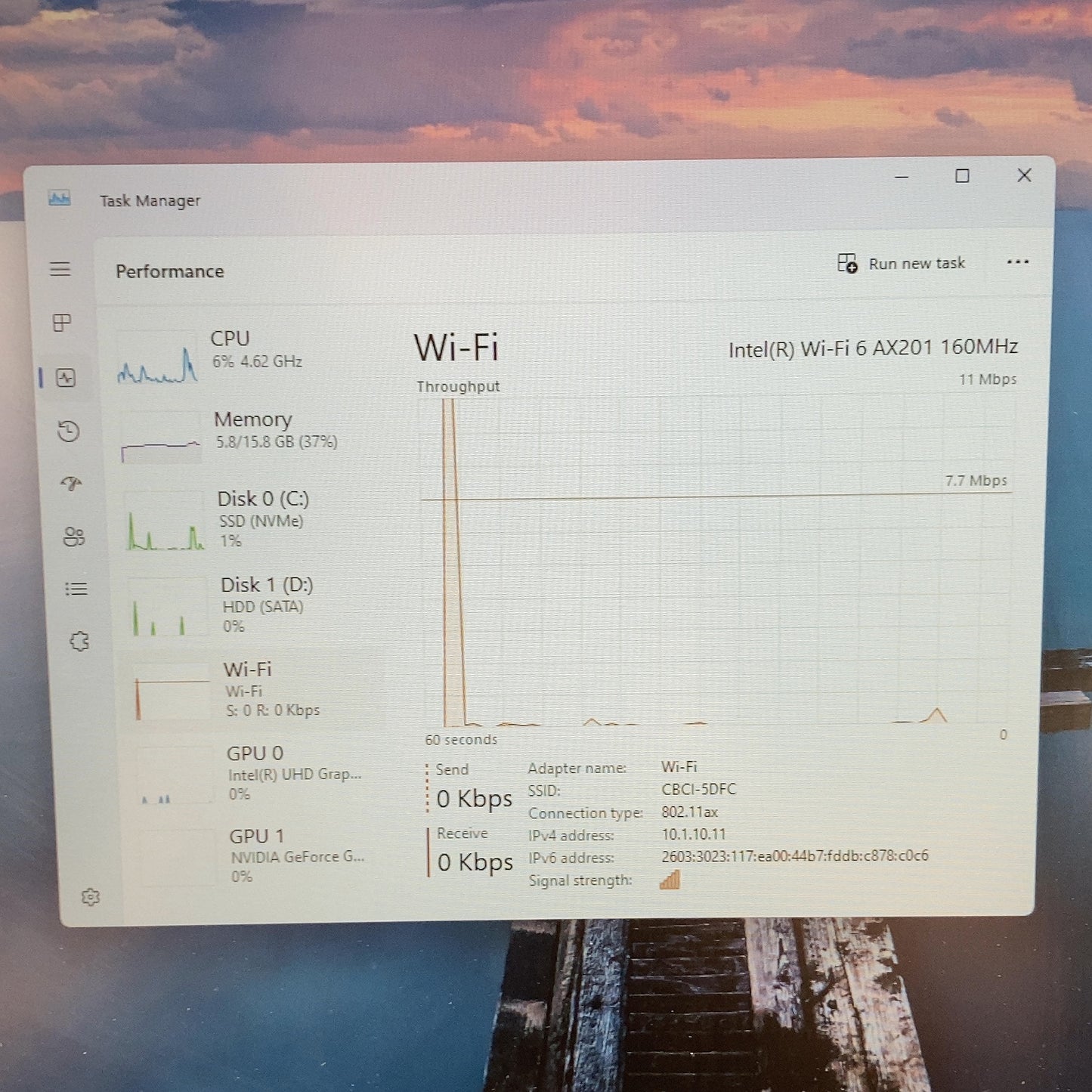Click the IPv6 address value
Viewport: 1092px width, 1092px height.
(x=795, y=855)
